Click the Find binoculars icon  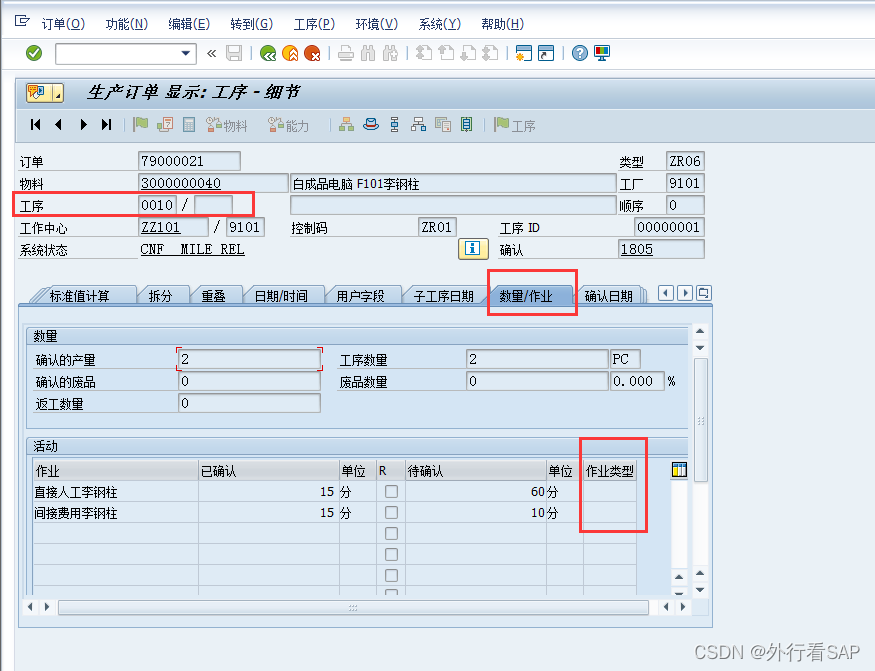pos(368,54)
